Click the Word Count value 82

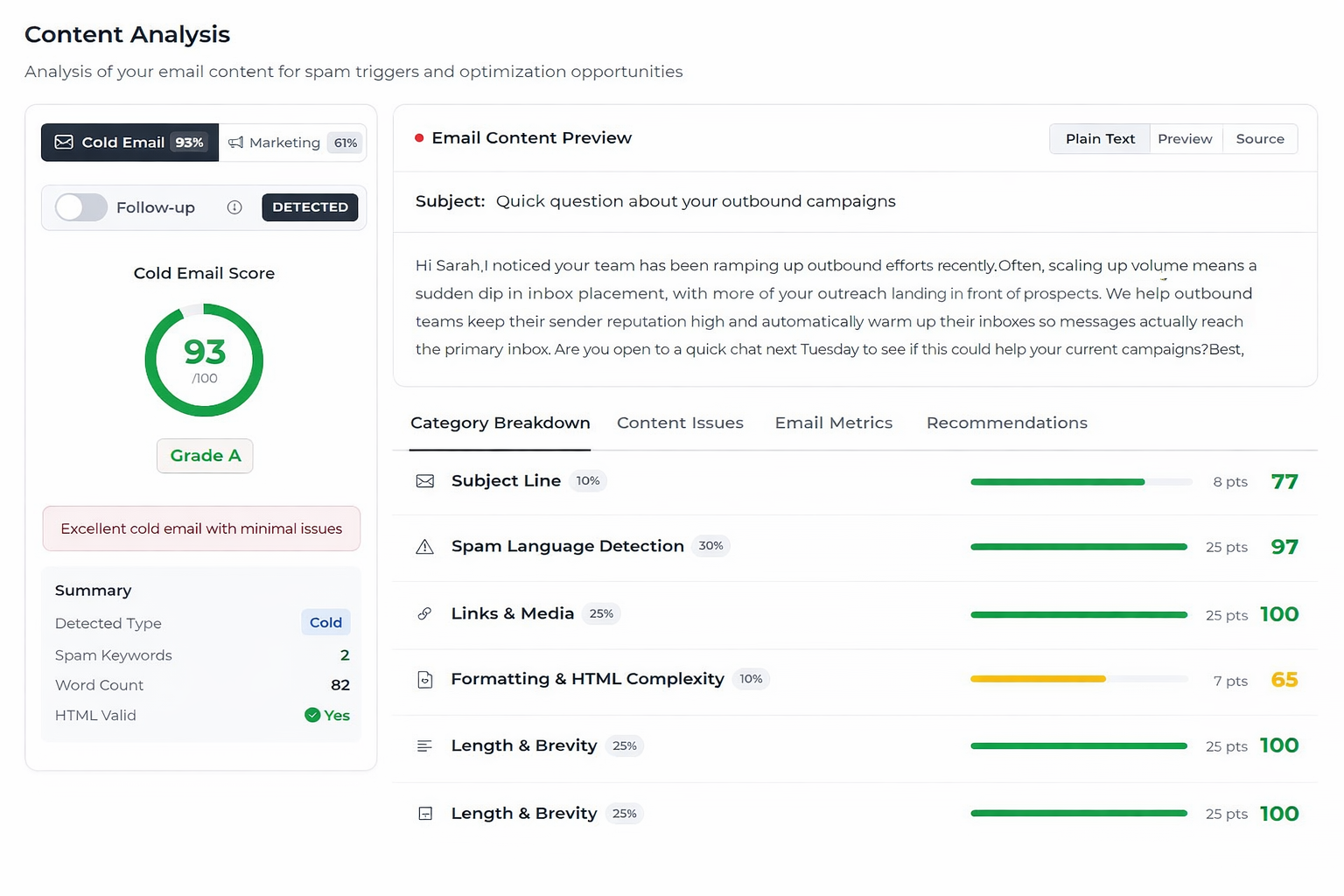click(340, 685)
